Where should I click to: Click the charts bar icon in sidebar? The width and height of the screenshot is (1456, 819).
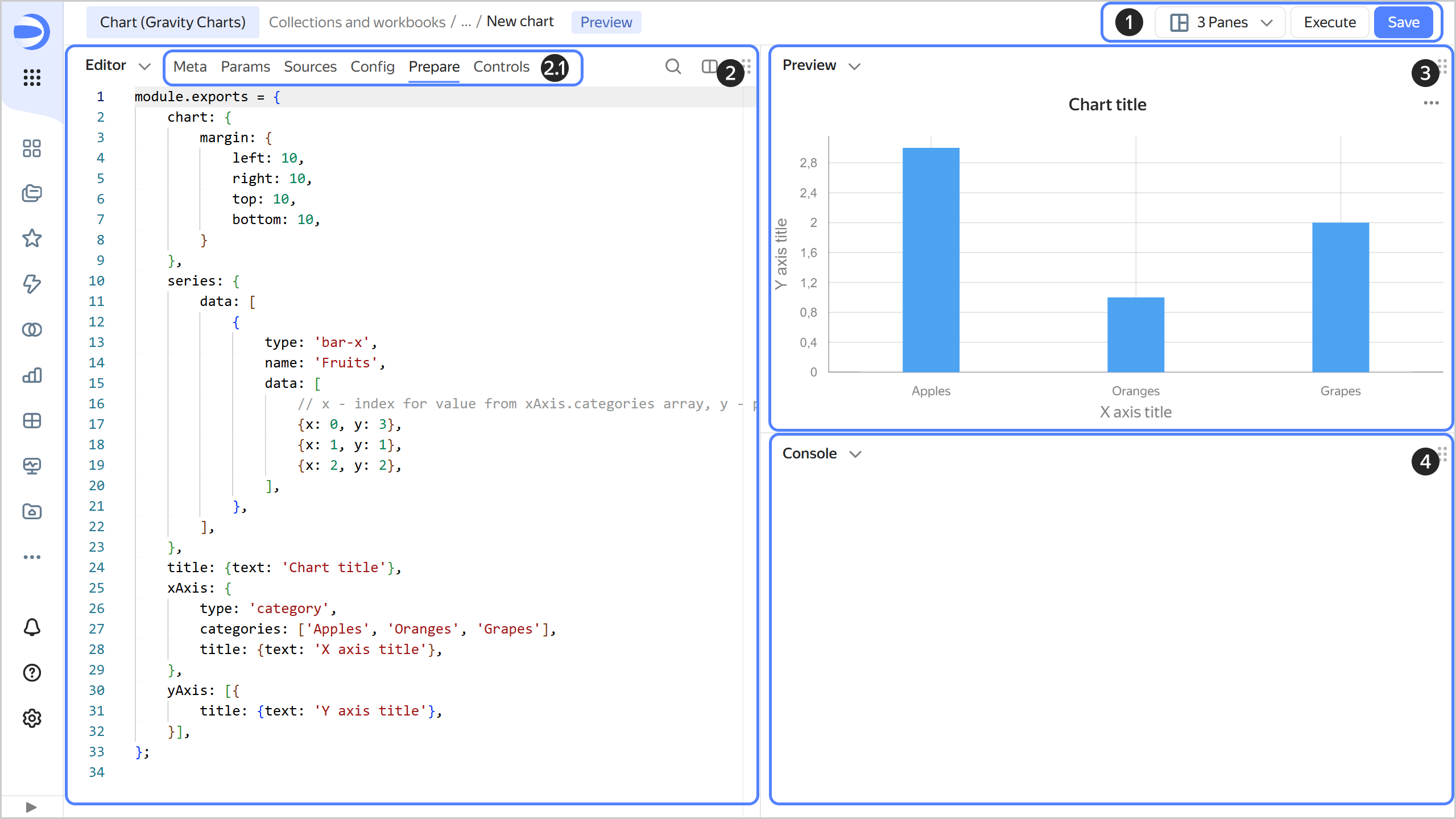point(32,375)
